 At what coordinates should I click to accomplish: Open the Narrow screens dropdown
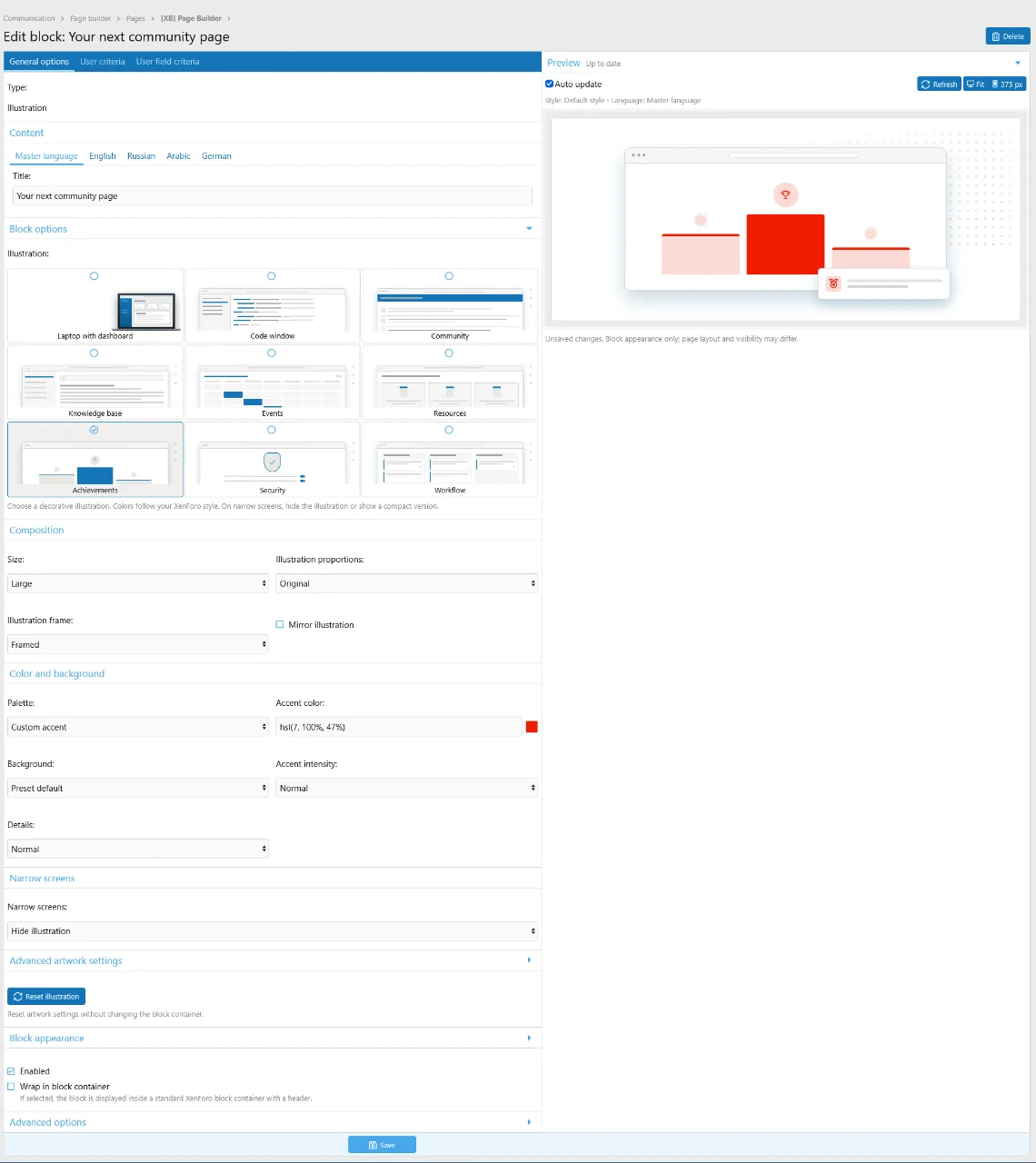pyautogui.click(x=273, y=931)
